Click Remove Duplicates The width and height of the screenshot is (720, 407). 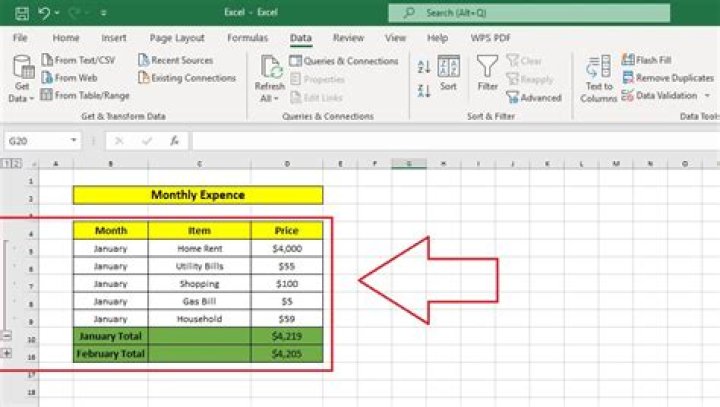668,78
